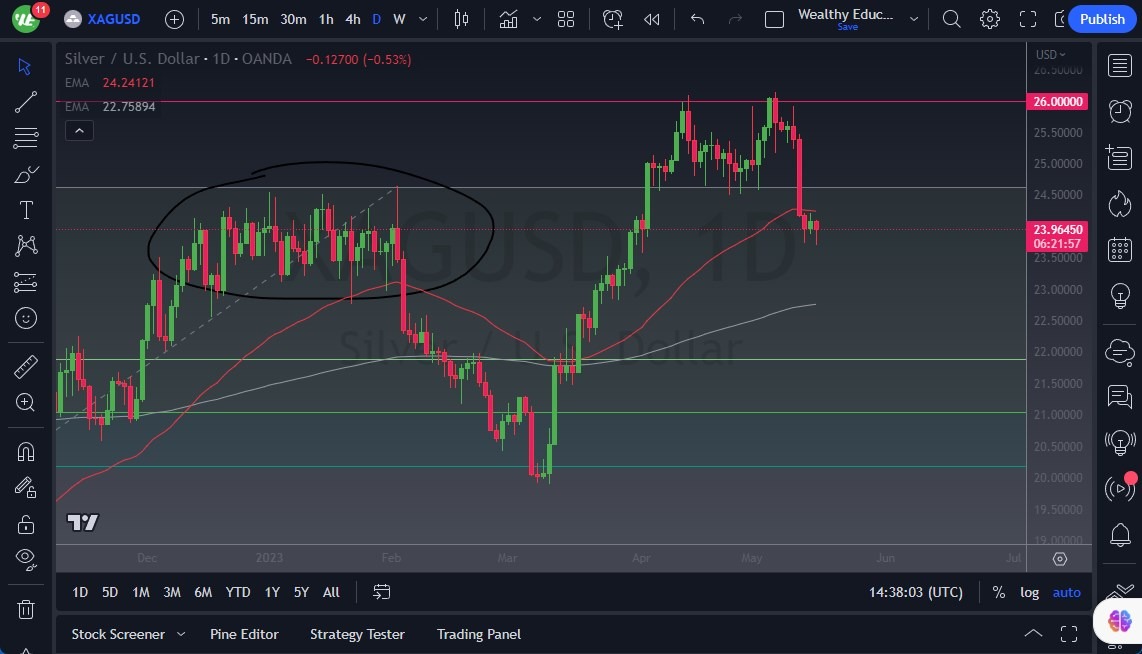Create an alert with clock-plus icon
The image size is (1142, 654).
[613, 20]
